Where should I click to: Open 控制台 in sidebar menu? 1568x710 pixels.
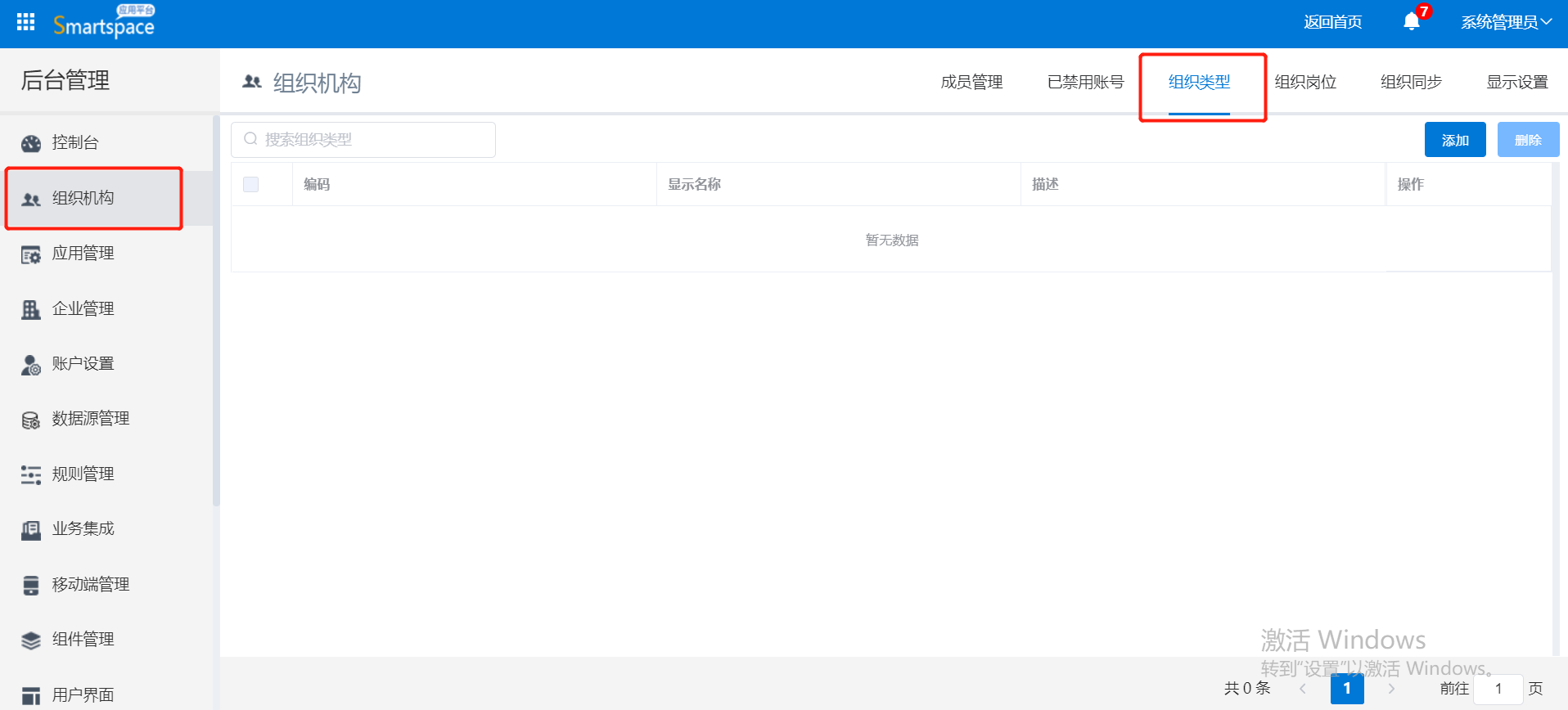(x=75, y=142)
